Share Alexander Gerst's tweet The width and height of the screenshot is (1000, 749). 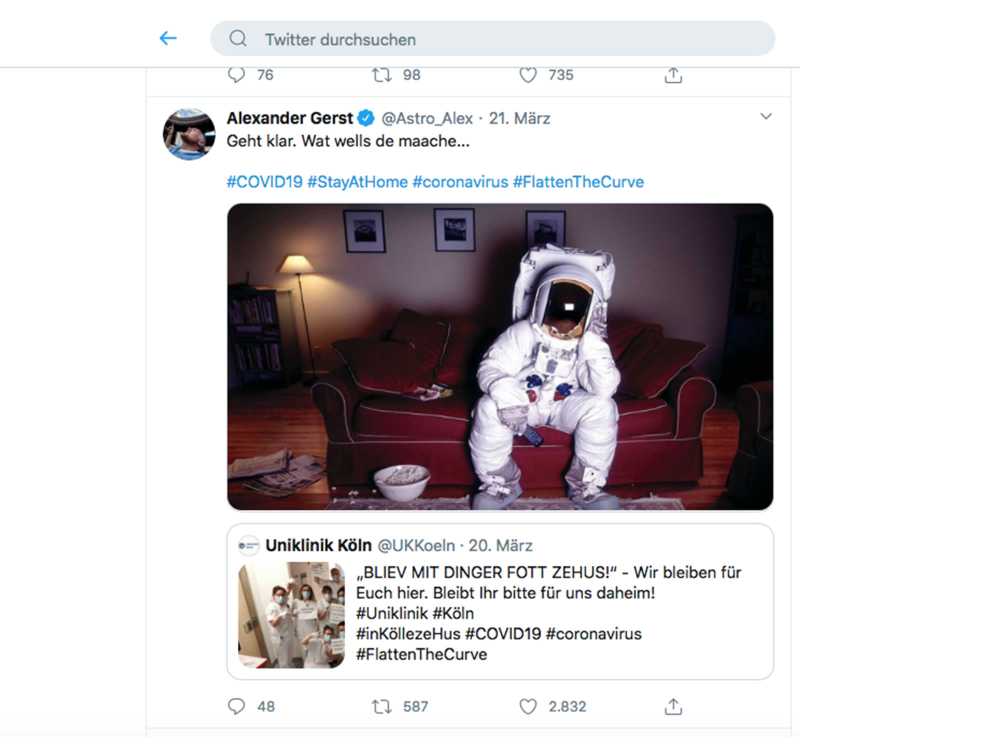(673, 706)
